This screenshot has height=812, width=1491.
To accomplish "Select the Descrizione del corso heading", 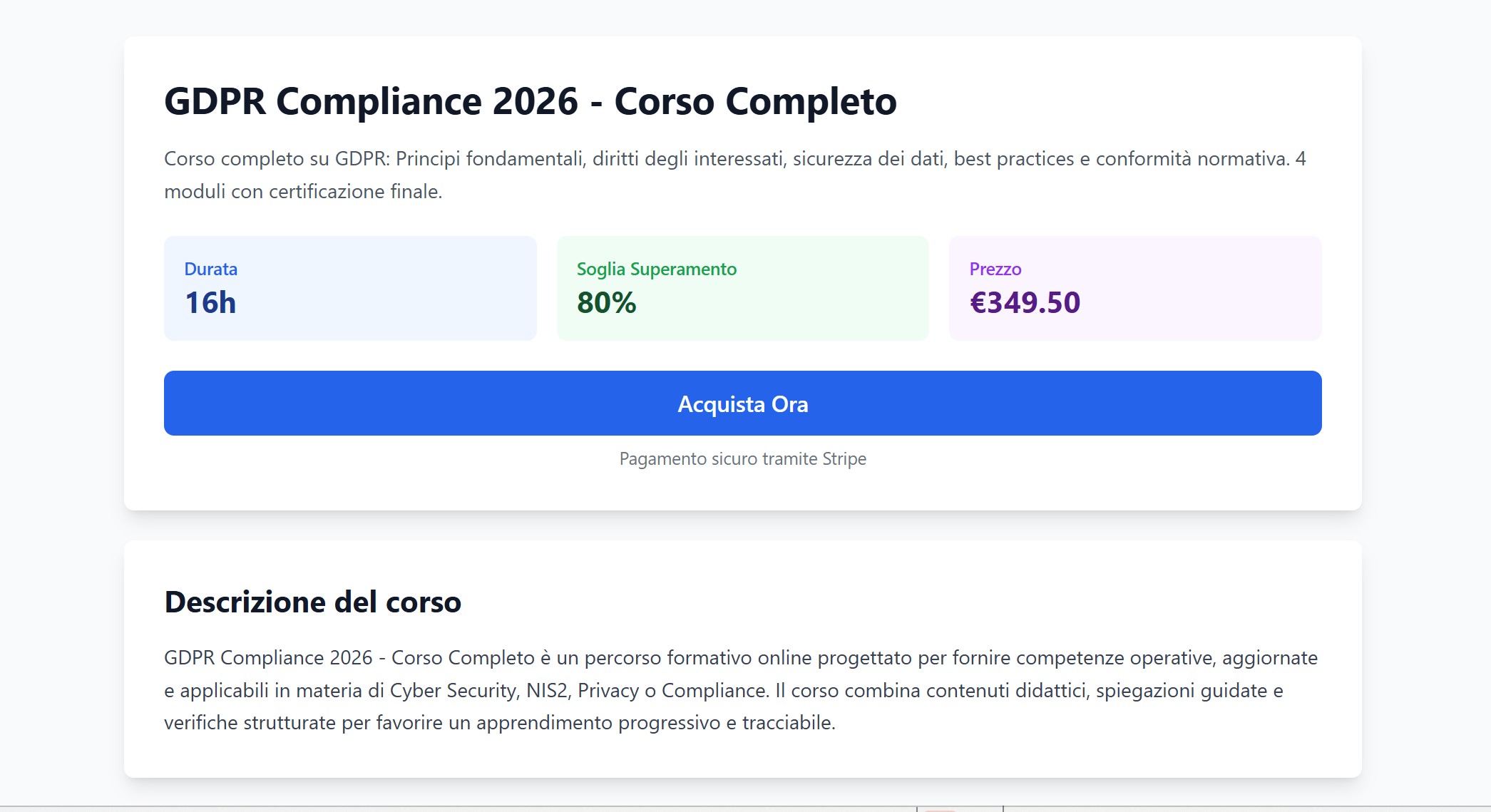I will pyautogui.click(x=312, y=601).
